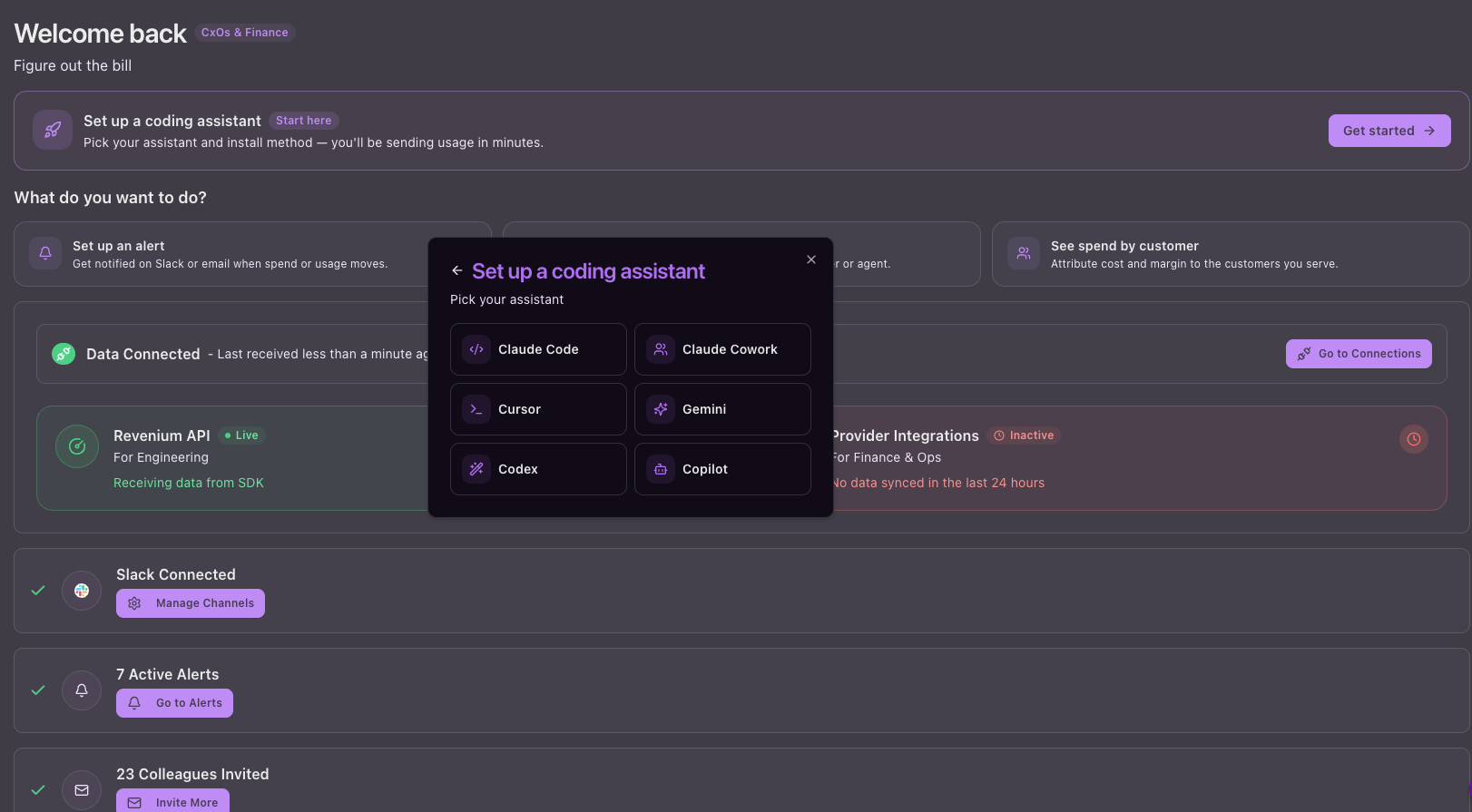The height and width of the screenshot is (812, 1472).
Task: Click the magic wand icon for Codex
Action: pos(476,469)
